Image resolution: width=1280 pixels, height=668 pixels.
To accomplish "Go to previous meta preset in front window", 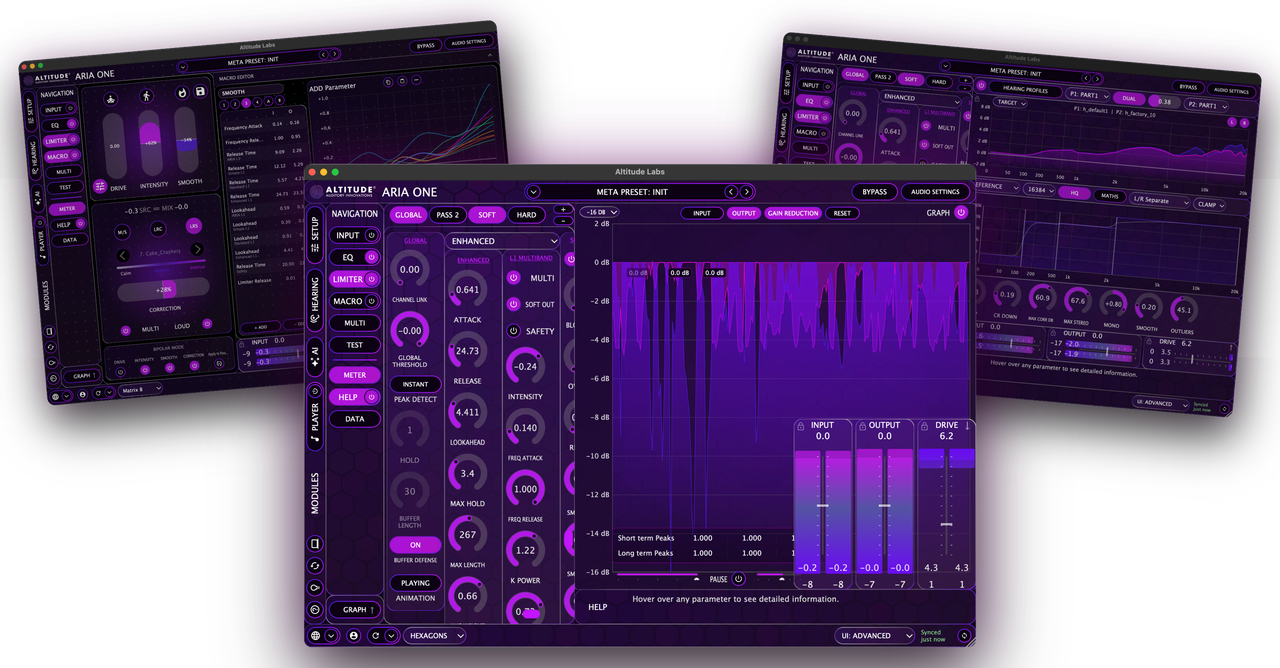I will (x=731, y=192).
